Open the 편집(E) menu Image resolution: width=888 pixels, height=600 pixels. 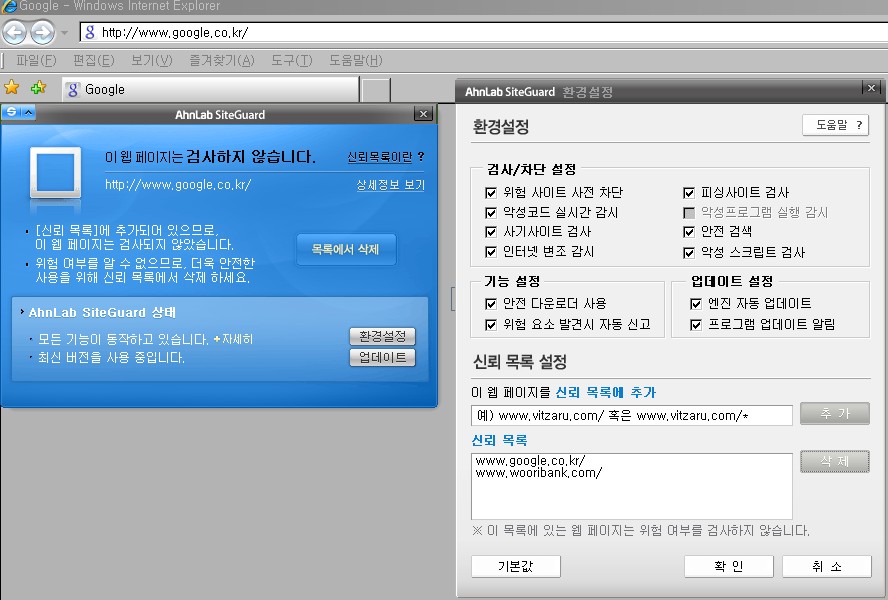coord(94,60)
